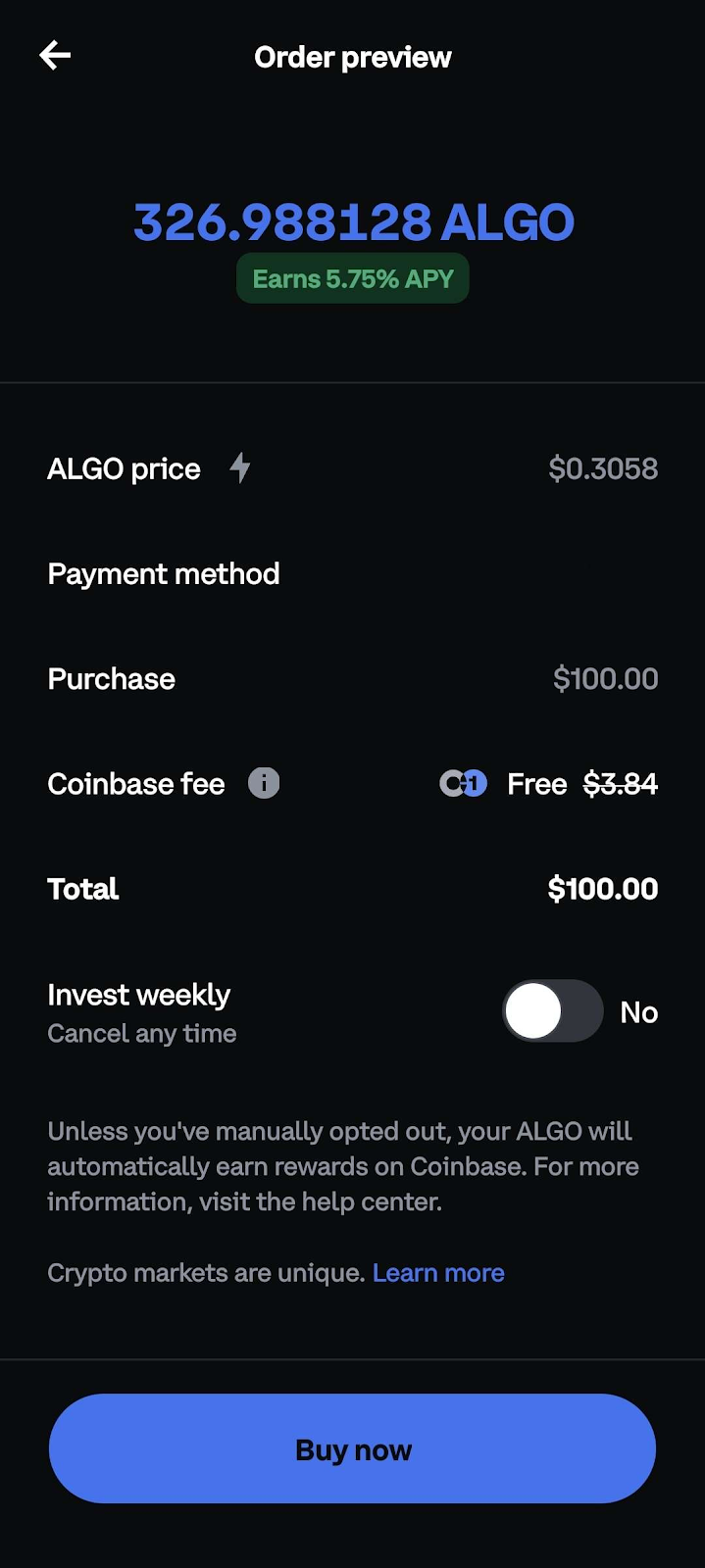Tap the bold Total amount value

(x=602, y=889)
